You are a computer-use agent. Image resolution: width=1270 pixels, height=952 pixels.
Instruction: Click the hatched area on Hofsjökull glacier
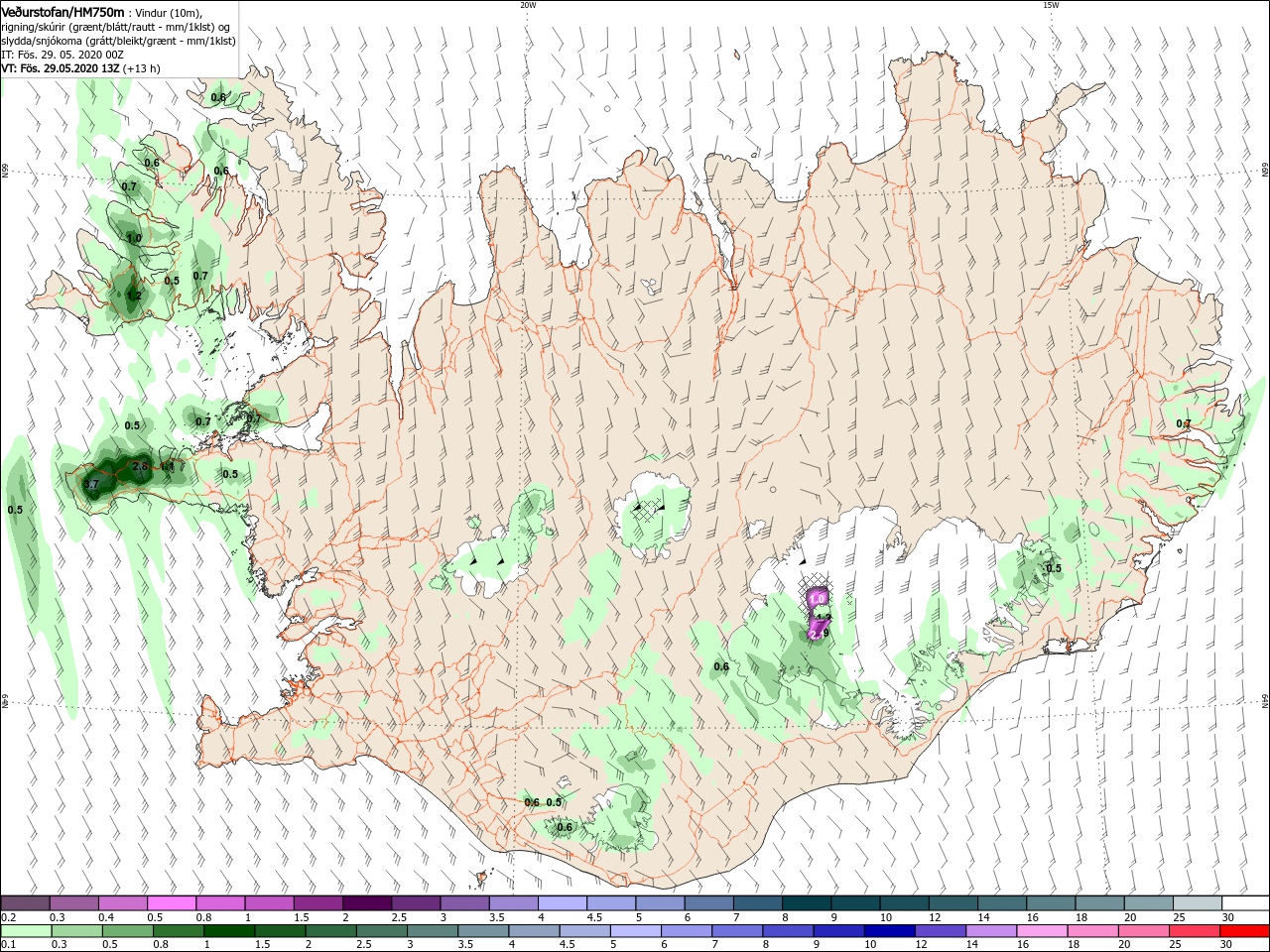click(x=647, y=511)
